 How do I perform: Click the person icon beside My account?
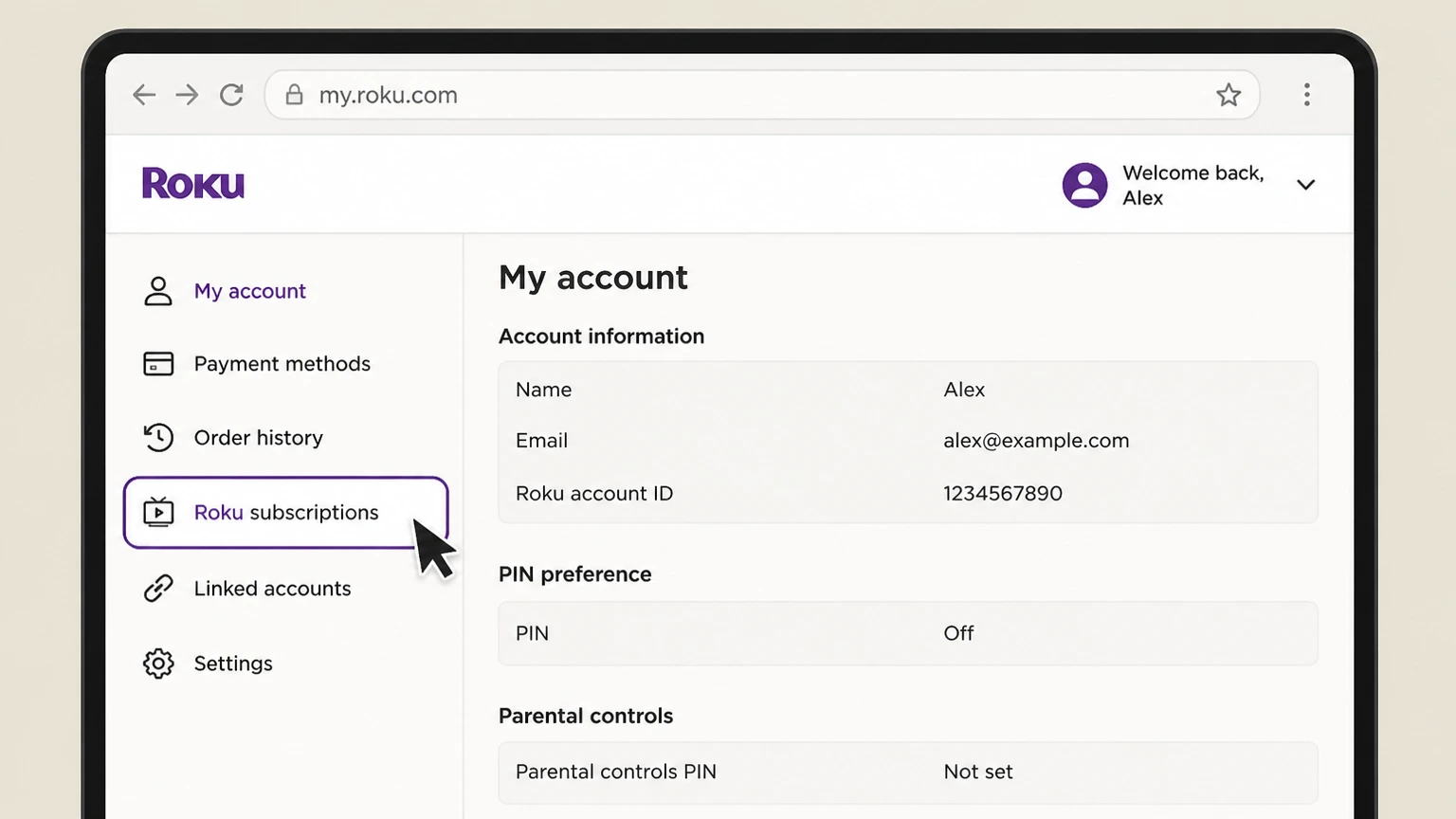pyautogui.click(x=158, y=291)
